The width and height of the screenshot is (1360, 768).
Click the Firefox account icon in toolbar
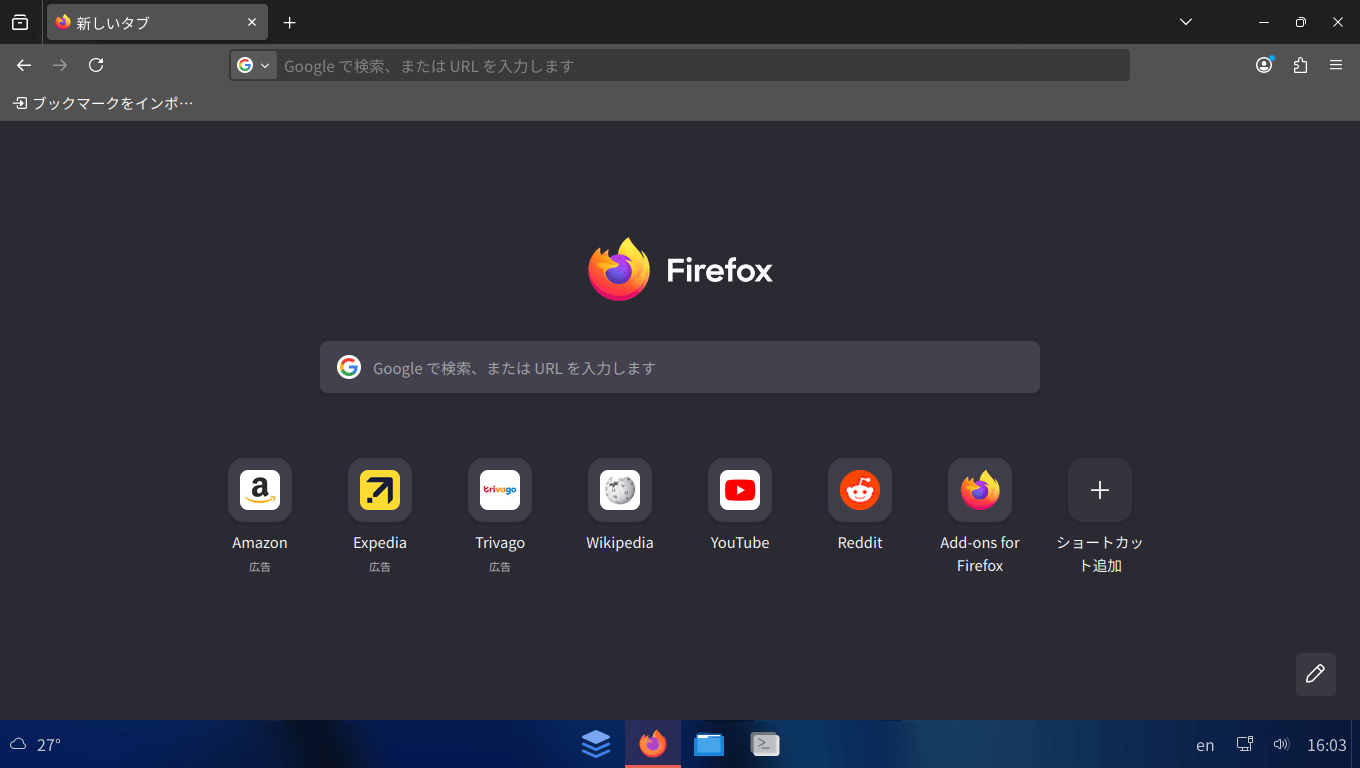(1264, 65)
